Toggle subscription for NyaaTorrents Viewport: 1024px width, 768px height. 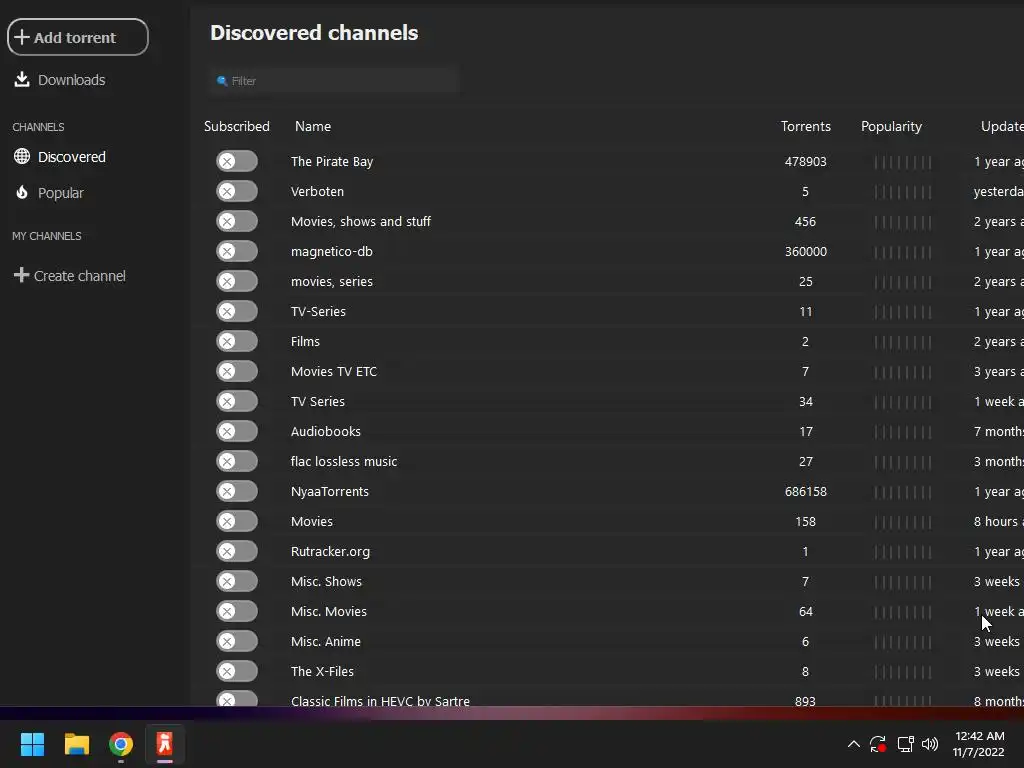pyautogui.click(x=237, y=492)
